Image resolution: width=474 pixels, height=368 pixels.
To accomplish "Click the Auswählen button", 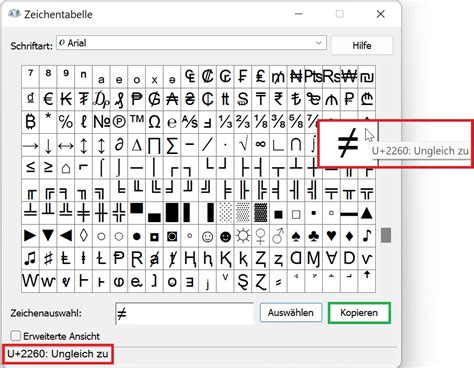I will coord(291,312).
